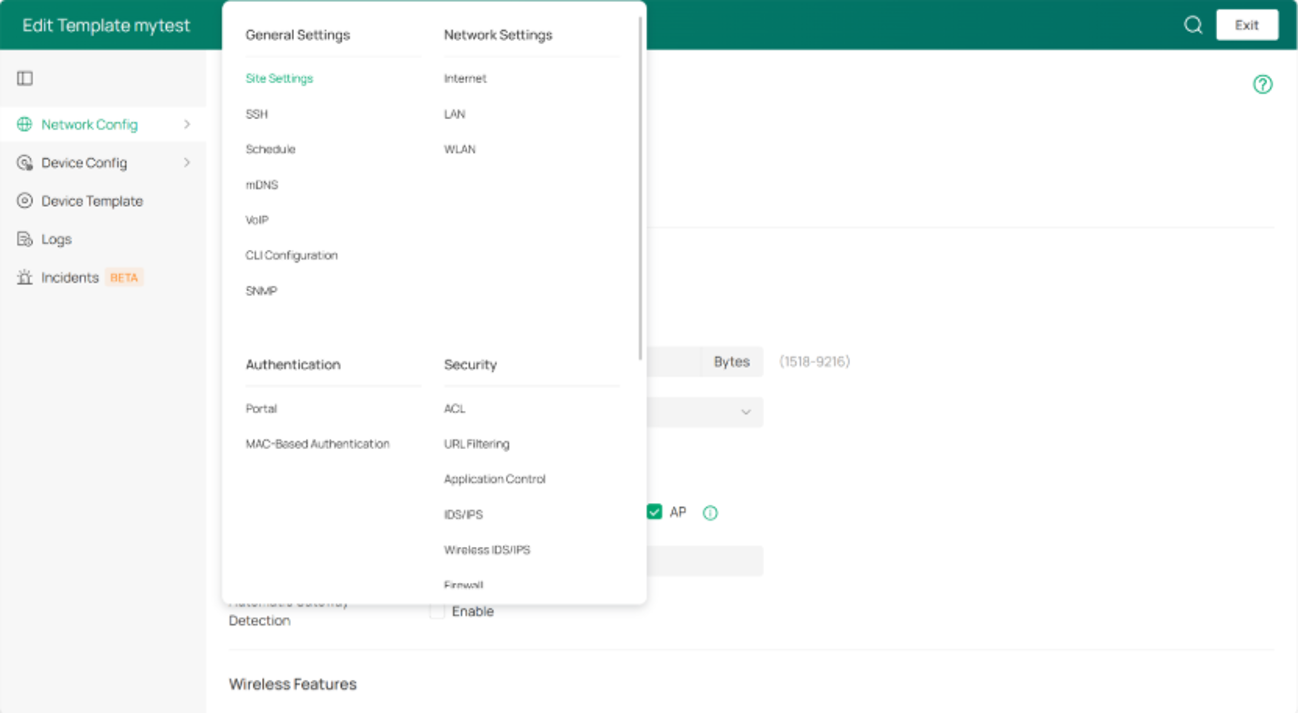Open VoIP settings entry
The image size is (1298, 713).
pyautogui.click(x=257, y=220)
